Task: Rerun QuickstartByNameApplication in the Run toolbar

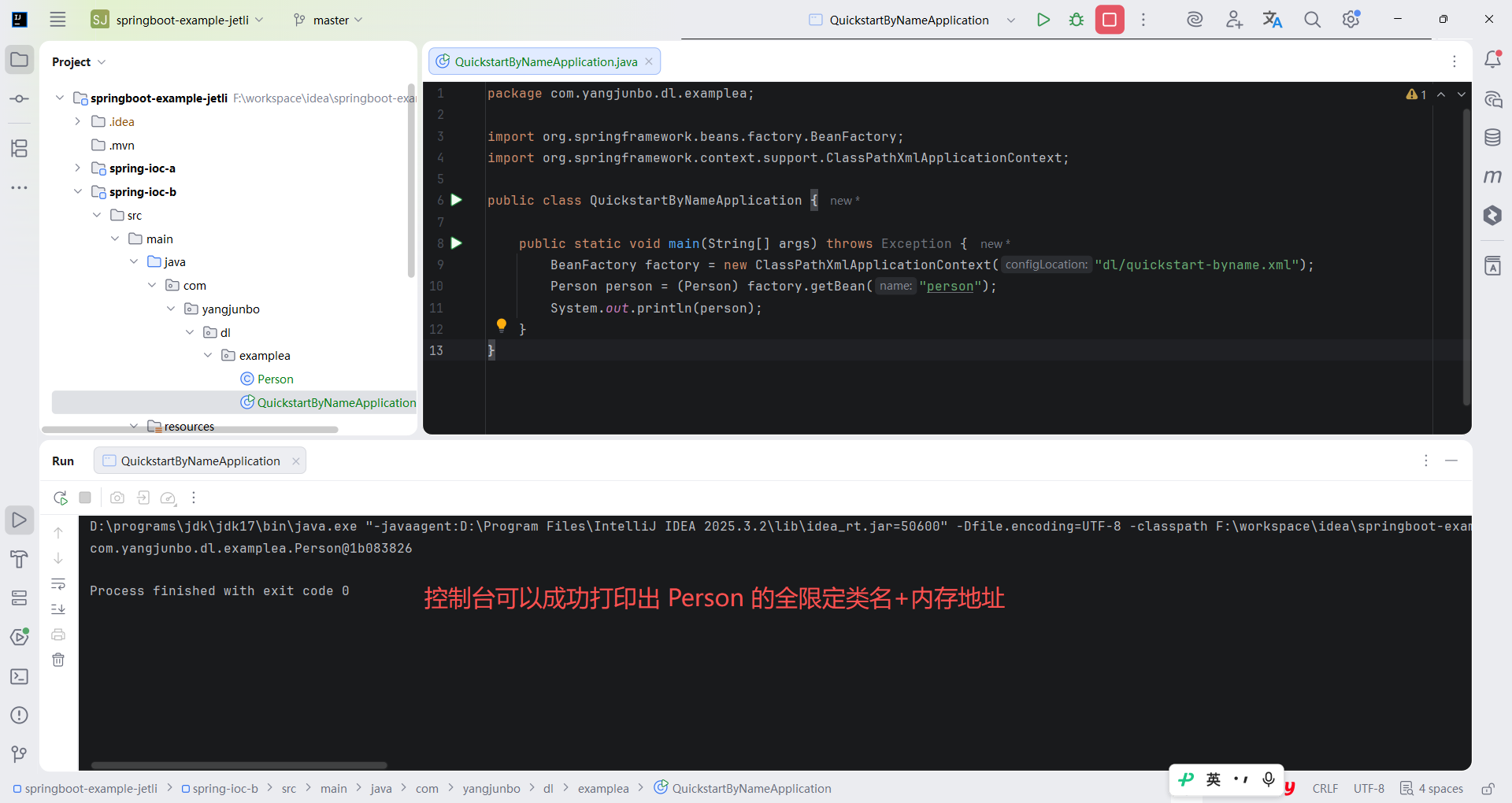Action: [x=60, y=498]
